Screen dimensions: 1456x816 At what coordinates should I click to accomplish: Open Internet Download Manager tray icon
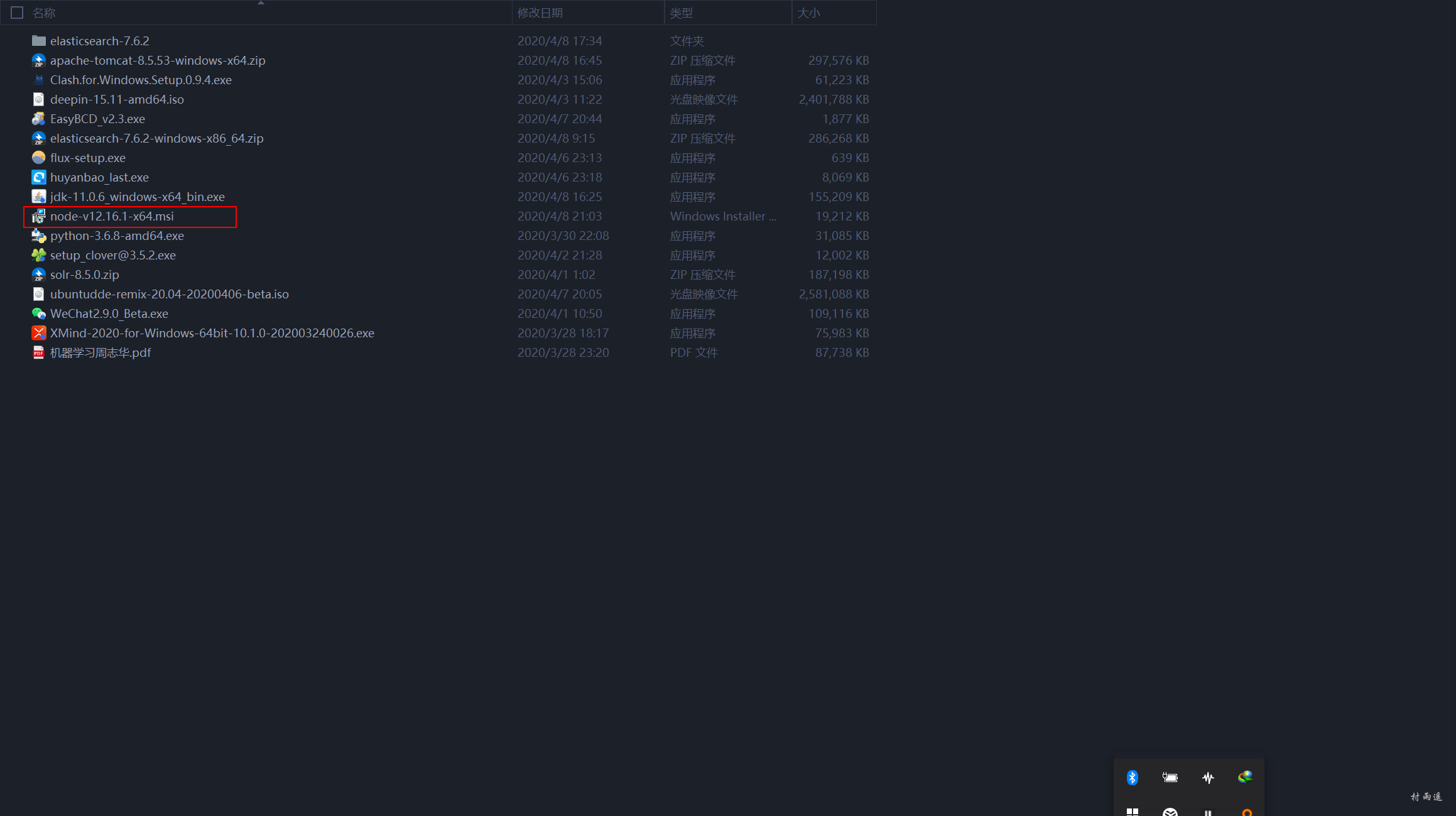1245,778
